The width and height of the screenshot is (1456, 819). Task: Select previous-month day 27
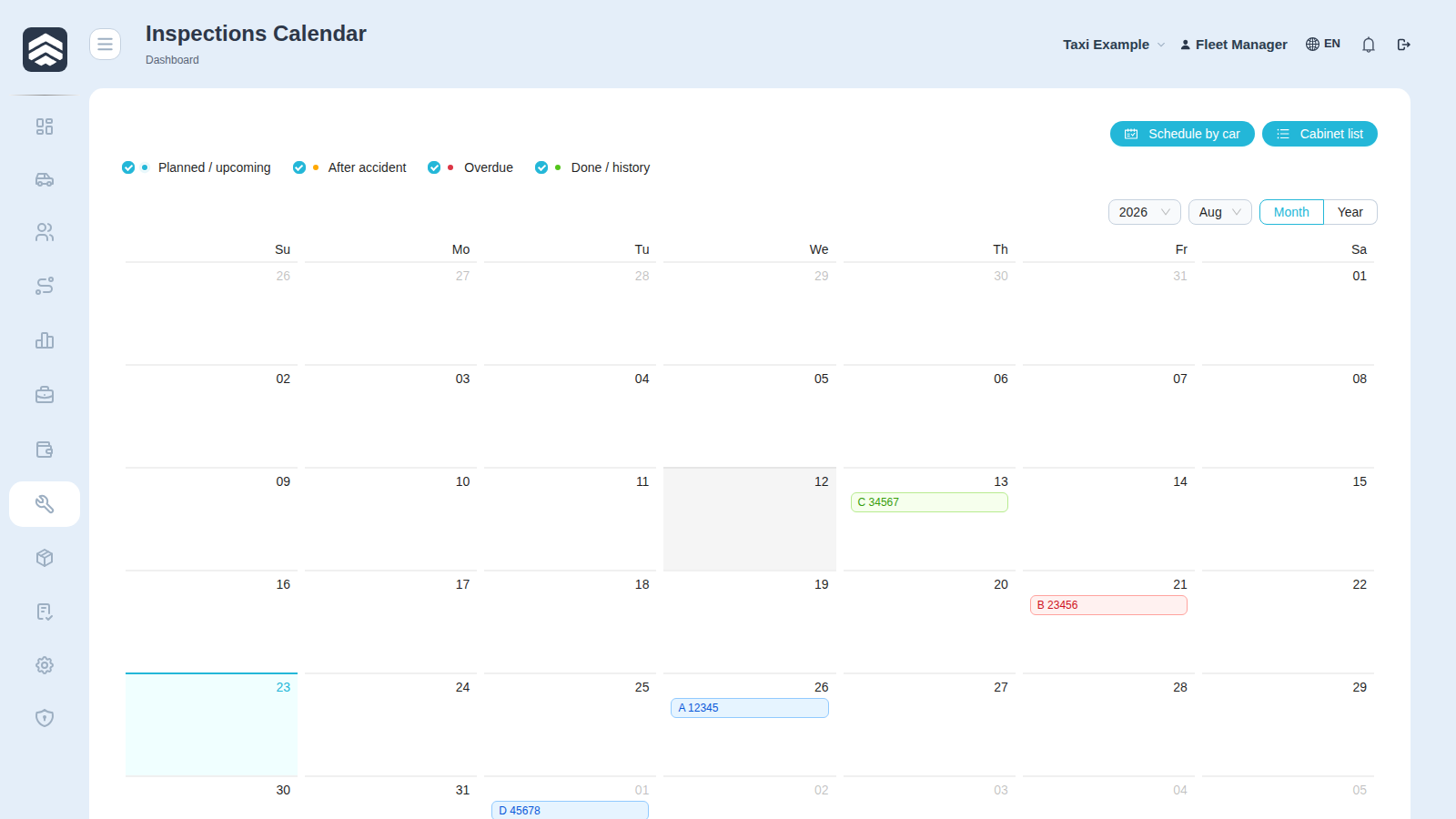coord(390,314)
